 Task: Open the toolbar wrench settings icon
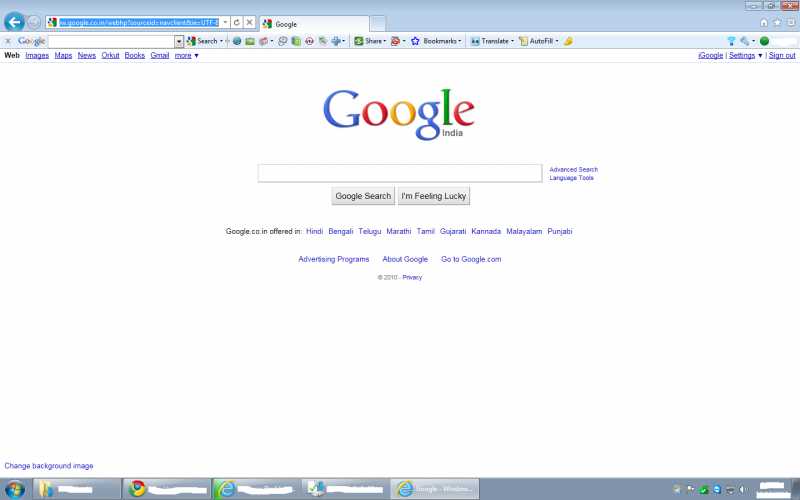click(745, 41)
